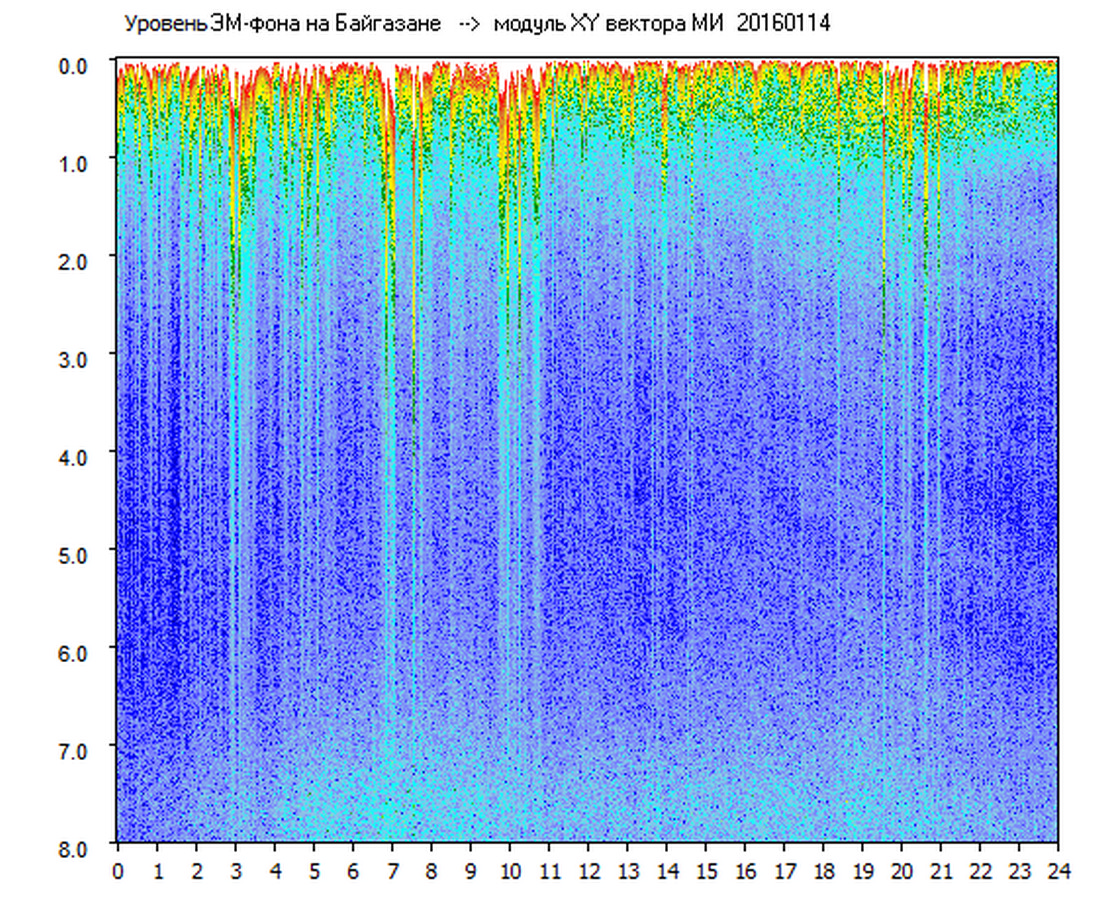Click the x-axis hour label 21
1096x900 pixels.
click(x=941, y=871)
